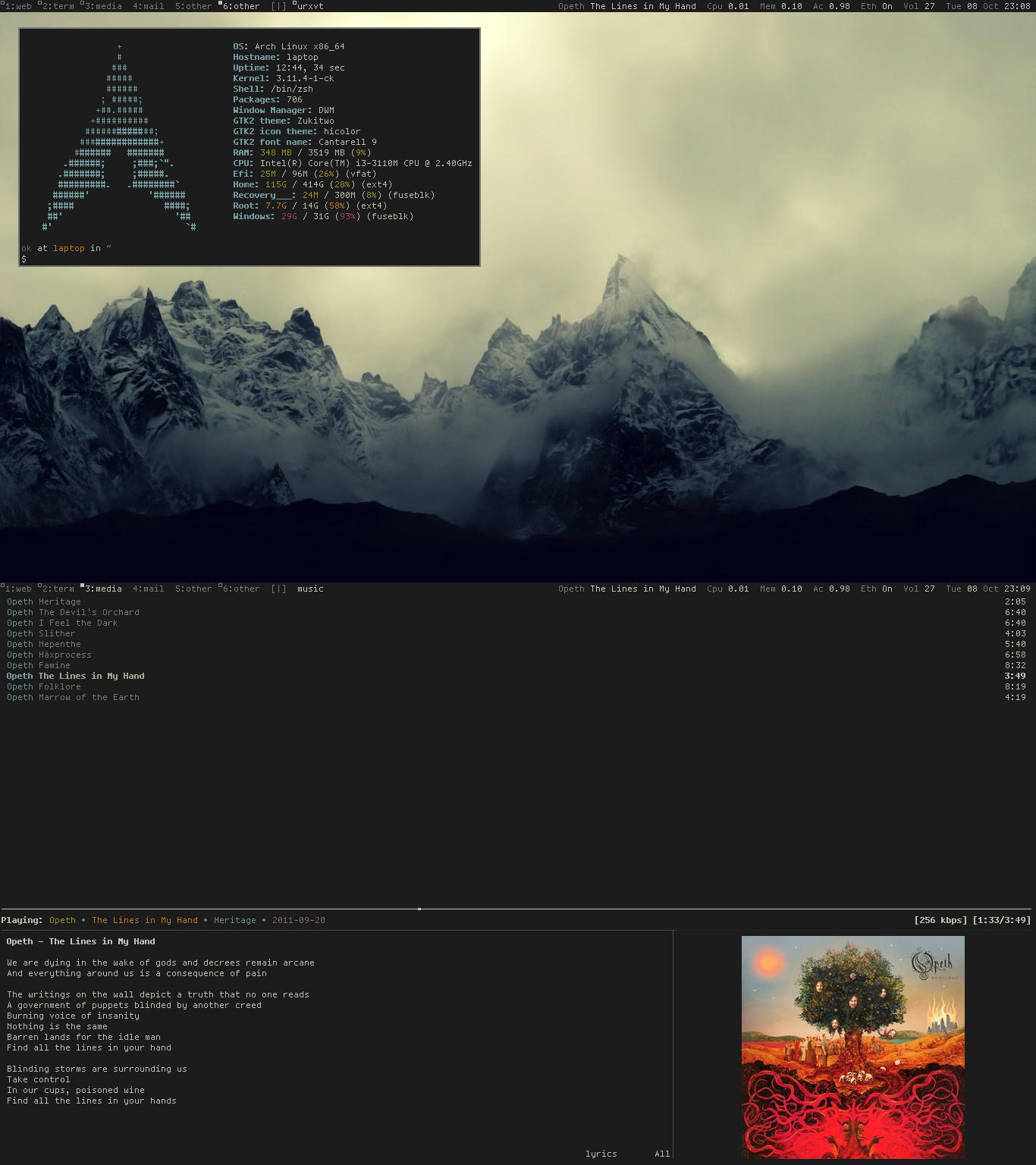Select Marrow of the Earth track

point(516,697)
